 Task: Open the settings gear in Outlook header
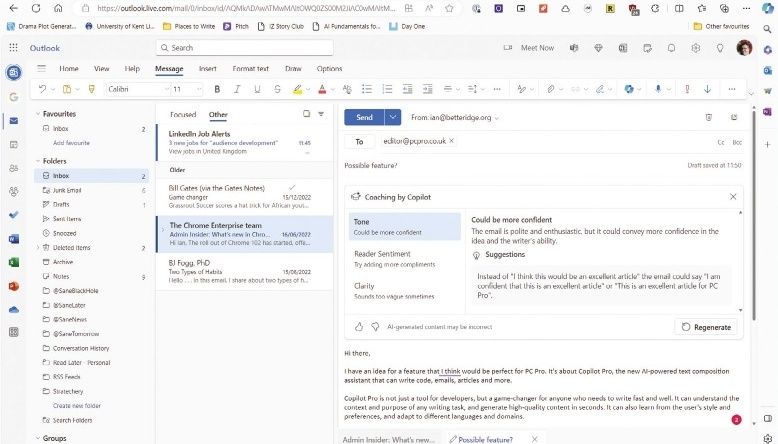click(x=696, y=48)
